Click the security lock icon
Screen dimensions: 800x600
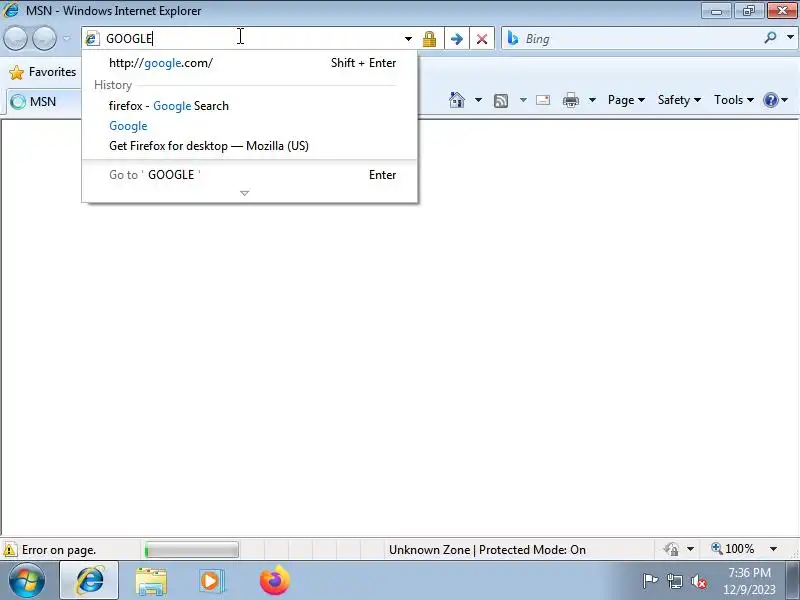pos(429,39)
